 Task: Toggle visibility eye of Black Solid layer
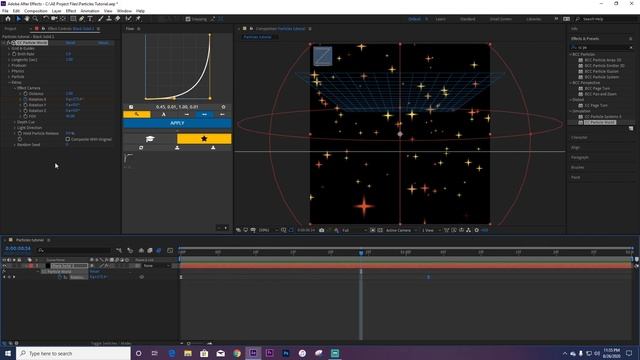click(x=4, y=266)
